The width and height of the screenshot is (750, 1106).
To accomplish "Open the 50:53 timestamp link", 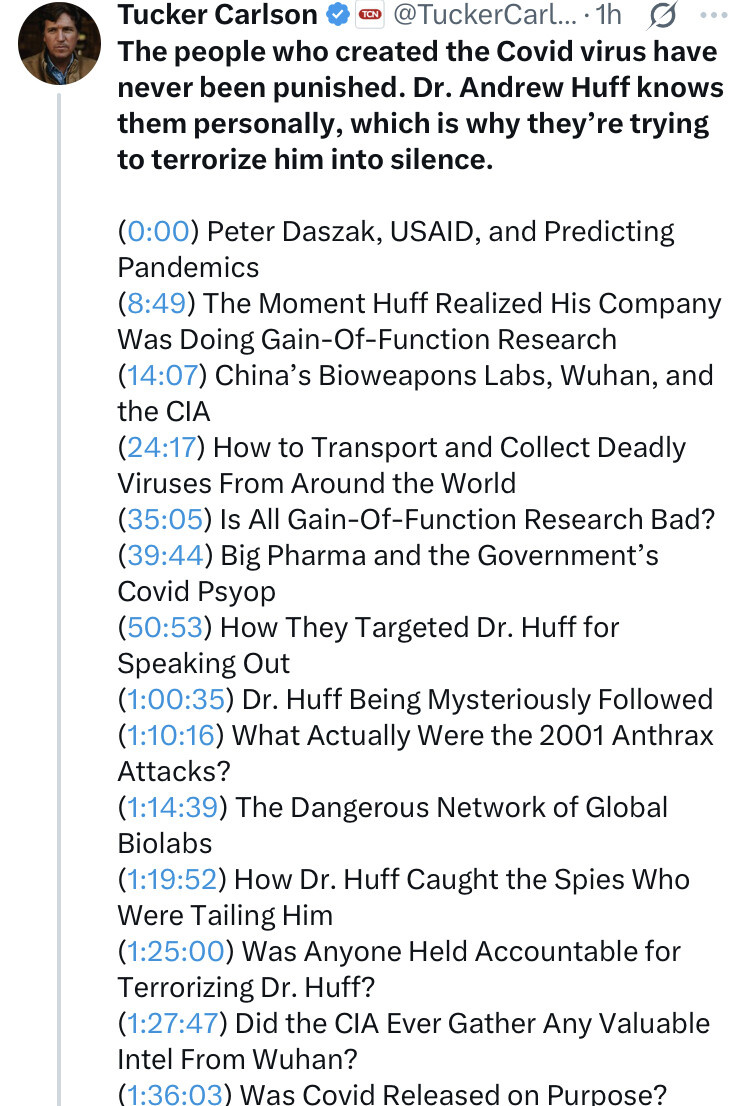I will [x=166, y=627].
